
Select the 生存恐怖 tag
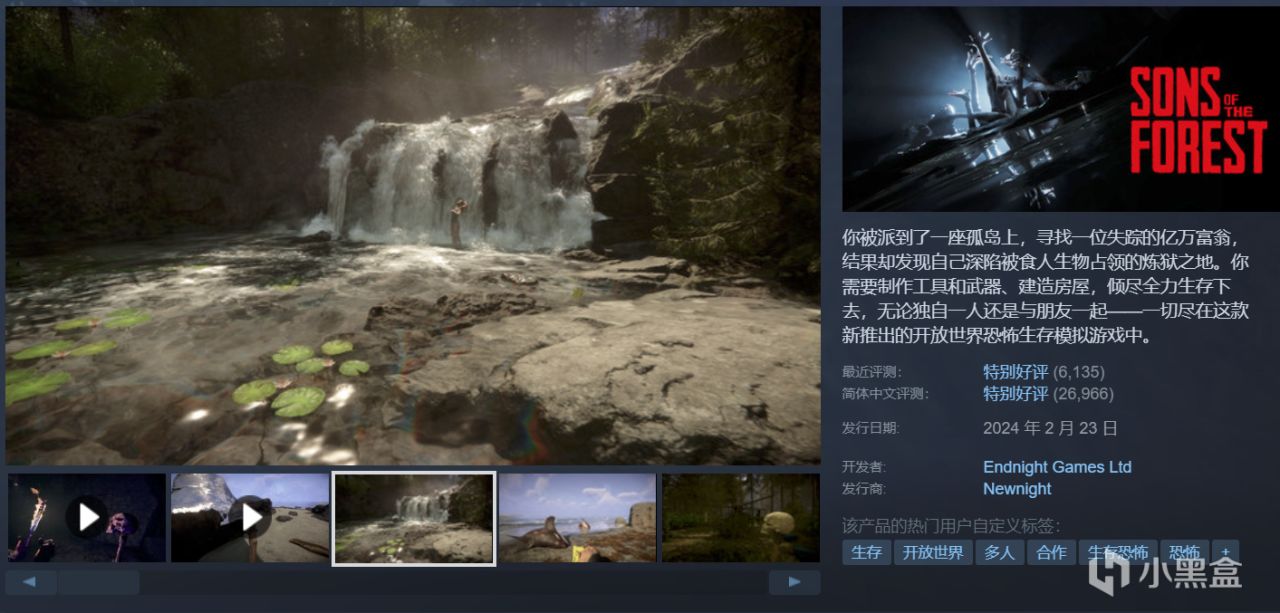coord(1118,552)
